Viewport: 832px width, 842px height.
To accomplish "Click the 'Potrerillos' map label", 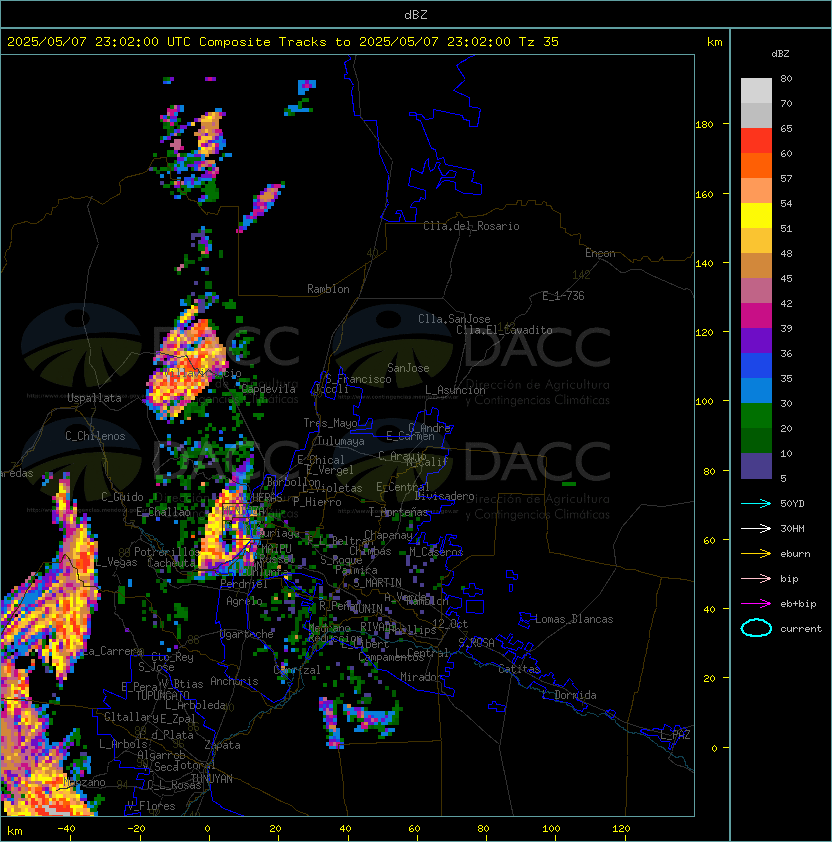I will click(167, 552).
